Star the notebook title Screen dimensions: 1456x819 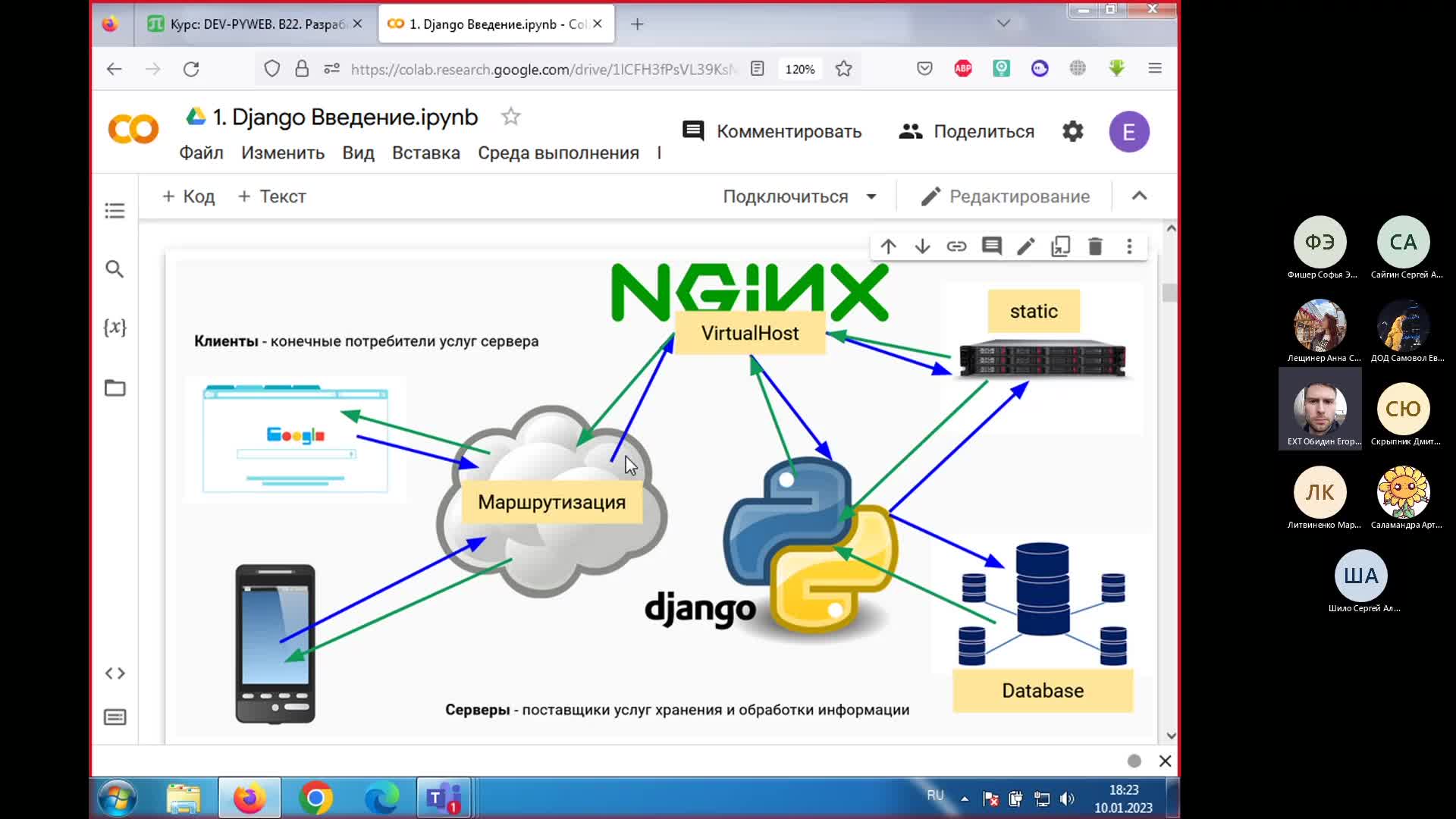pos(510,117)
